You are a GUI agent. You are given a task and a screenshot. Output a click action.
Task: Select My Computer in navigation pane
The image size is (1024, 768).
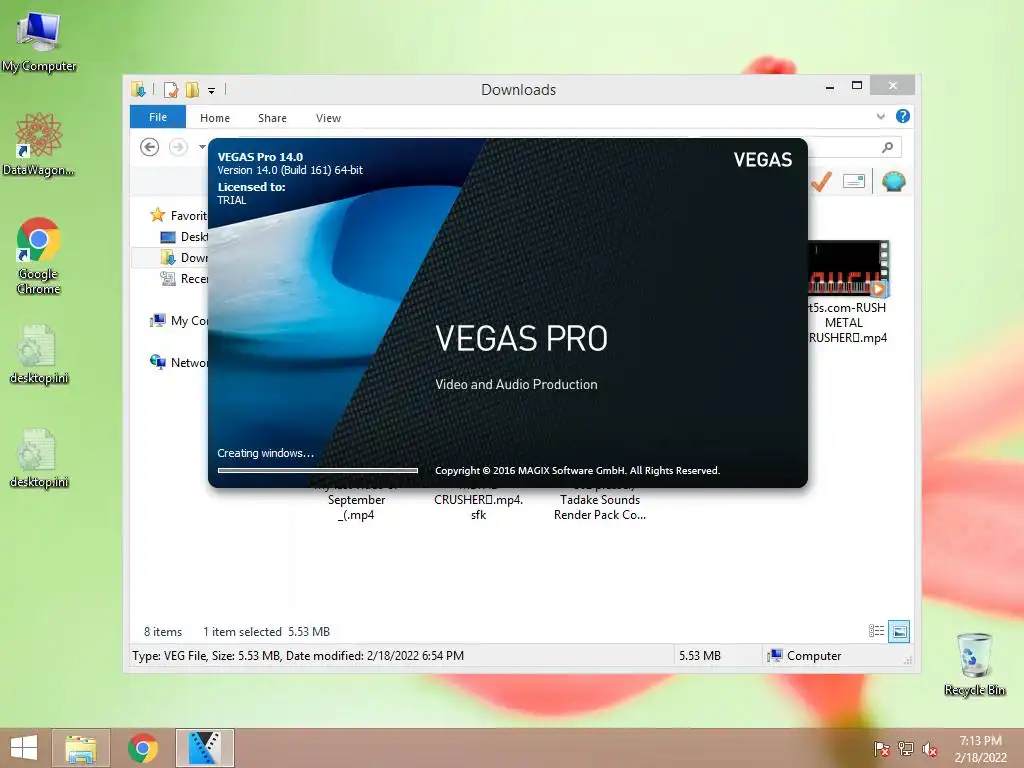tap(178, 321)
